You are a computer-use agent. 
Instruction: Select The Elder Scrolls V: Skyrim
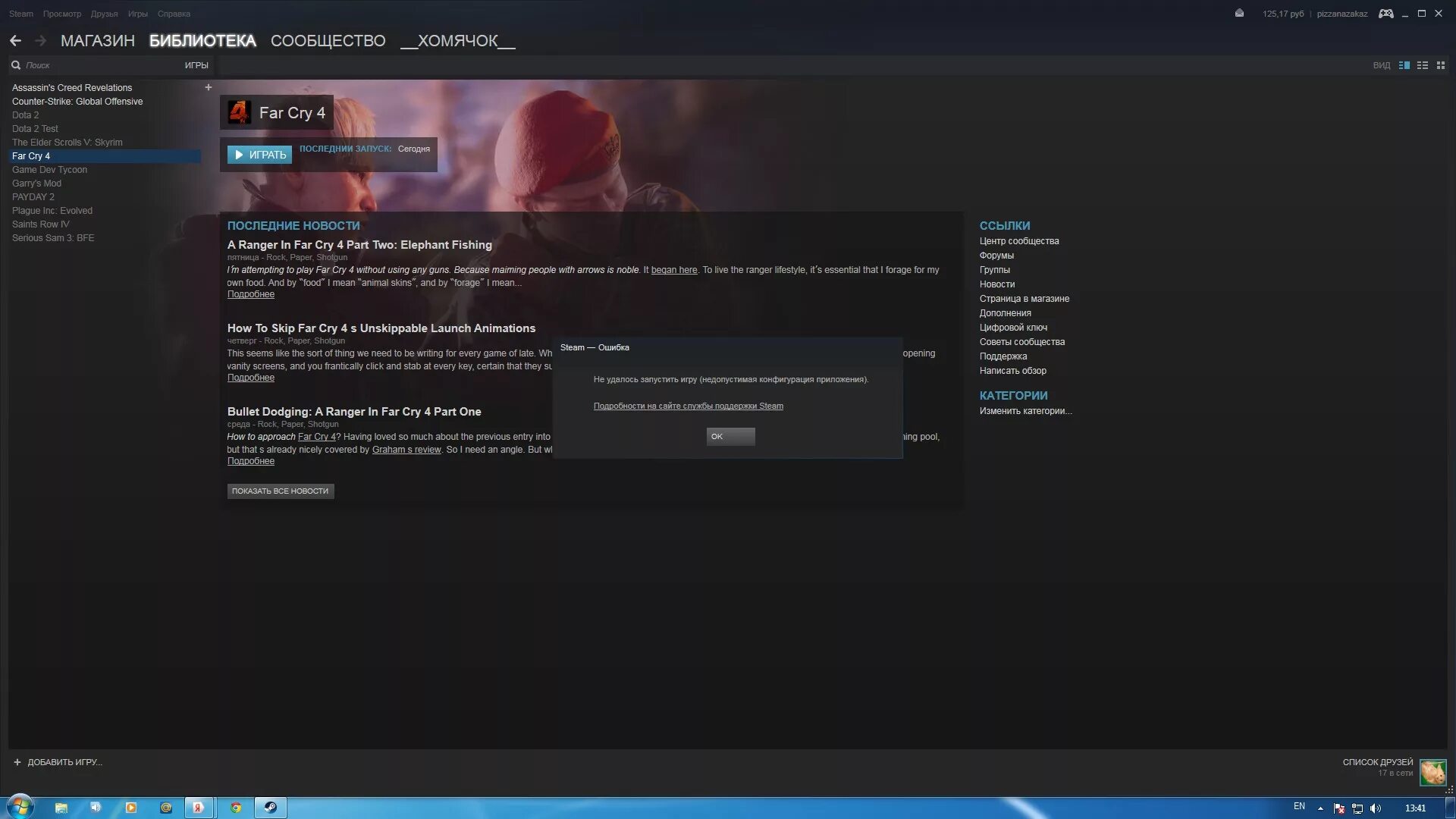67,143
